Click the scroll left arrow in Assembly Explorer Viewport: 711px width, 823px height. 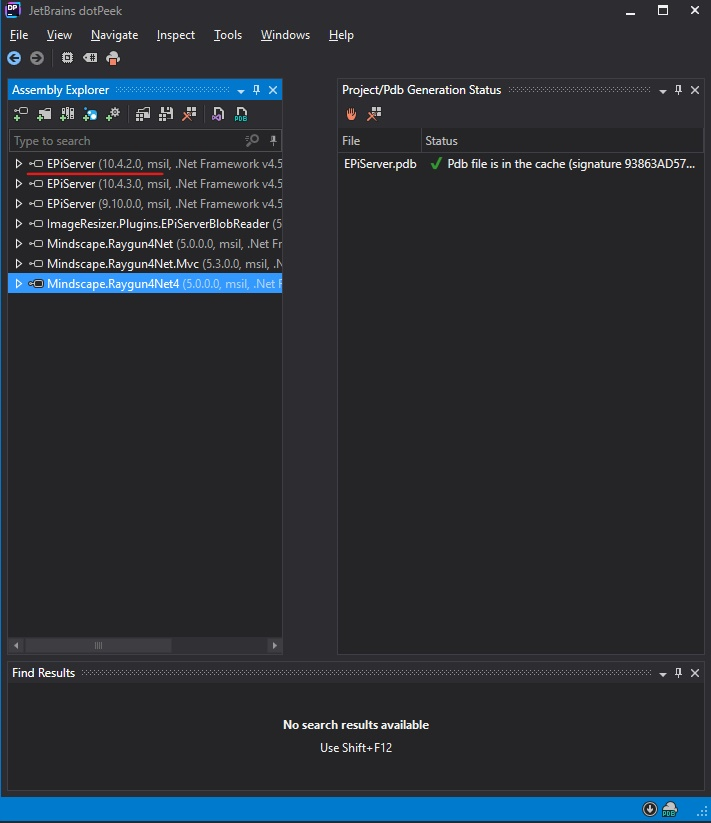point(16,645)
